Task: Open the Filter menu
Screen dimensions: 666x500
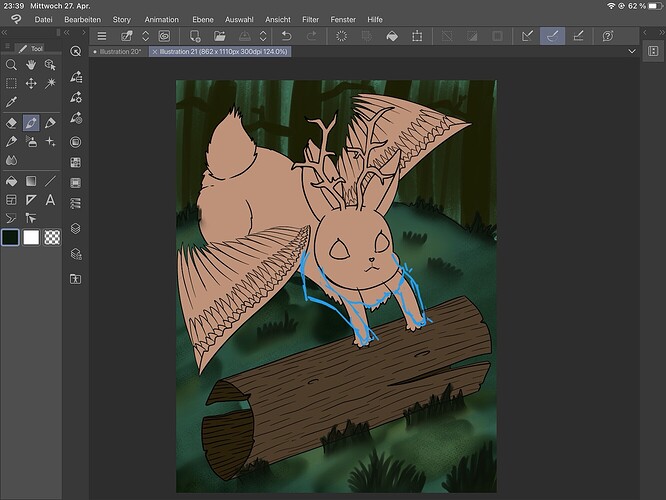Action: (x=310, y=19)
